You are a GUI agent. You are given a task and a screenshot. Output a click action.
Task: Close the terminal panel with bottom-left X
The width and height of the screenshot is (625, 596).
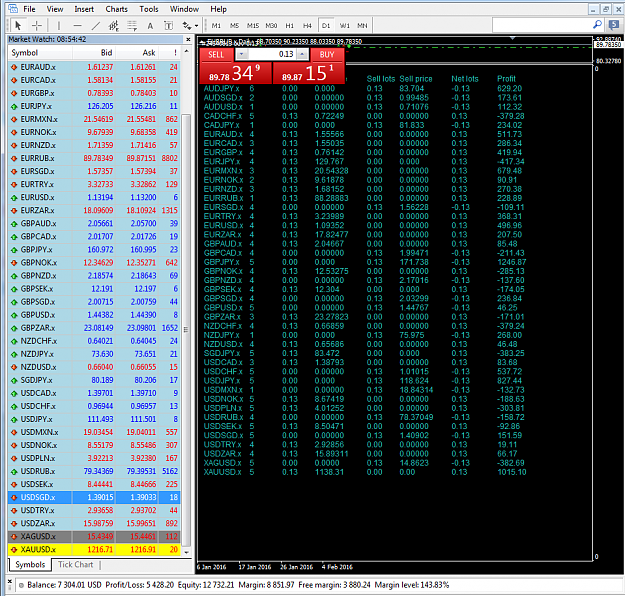tap(10, 581)
